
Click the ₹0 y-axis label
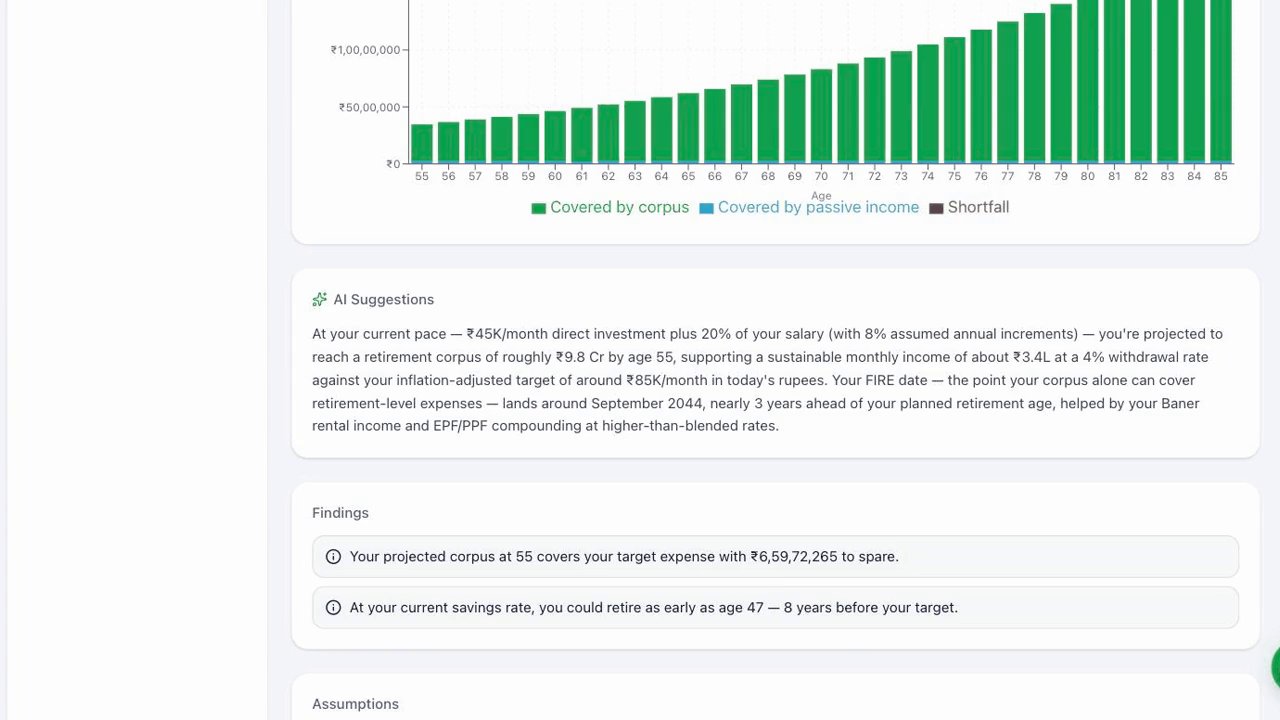(393, 164)
